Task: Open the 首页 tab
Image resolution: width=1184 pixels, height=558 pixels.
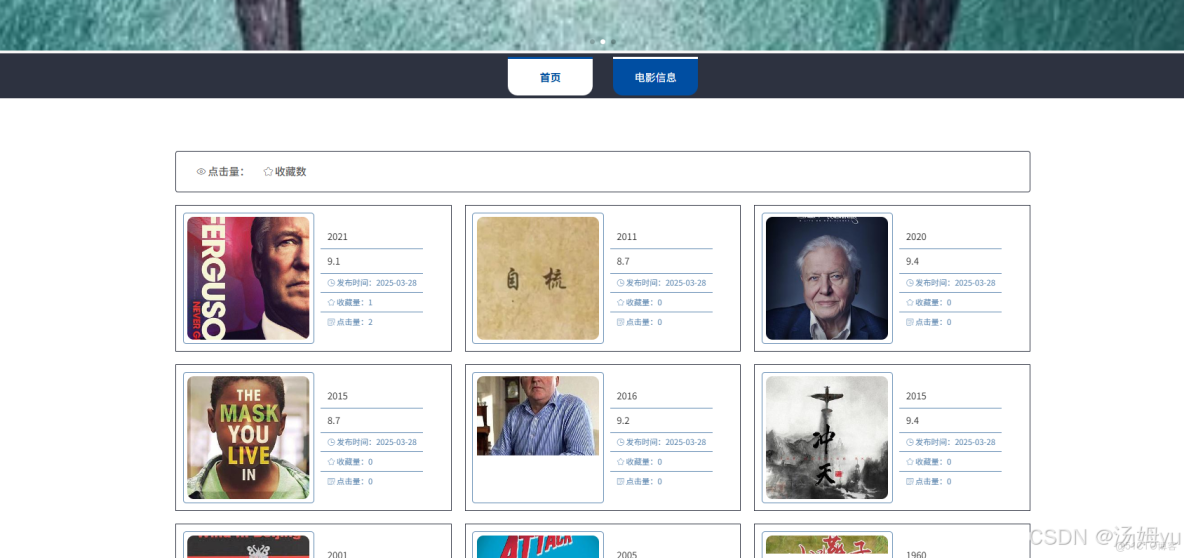Action: tap(550, 77)
